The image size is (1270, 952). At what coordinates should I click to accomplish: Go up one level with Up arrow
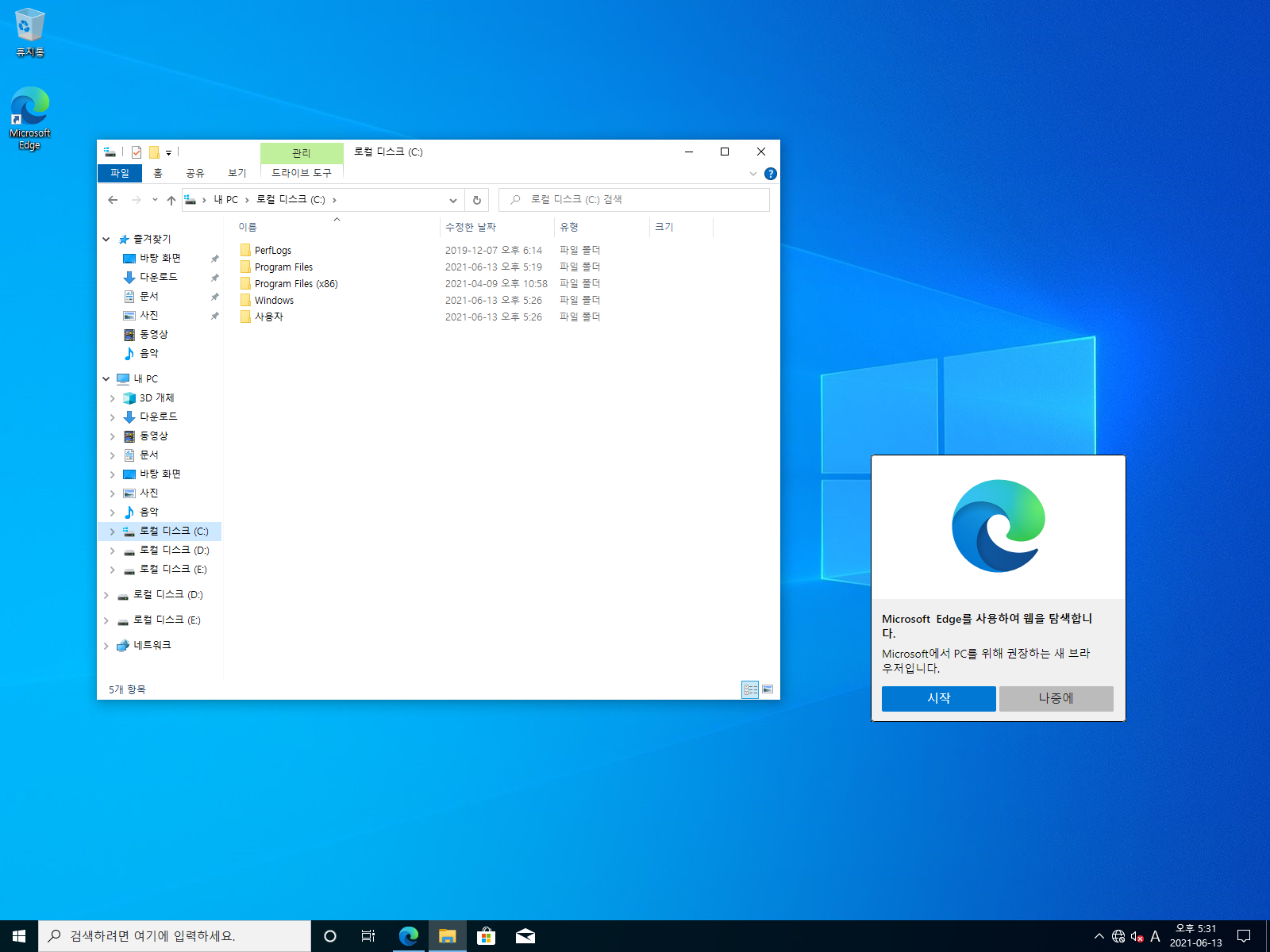pyautogui.click(x=171, y=200)
